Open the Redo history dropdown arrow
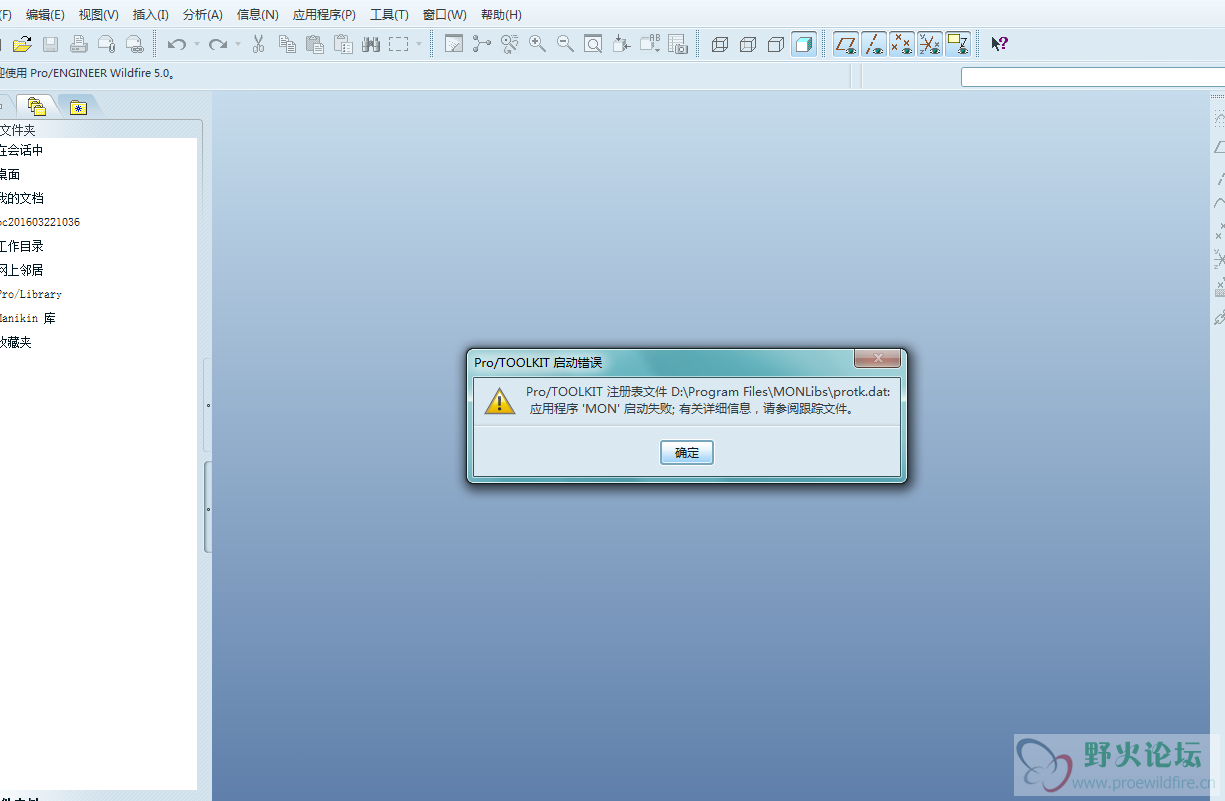 237,44
